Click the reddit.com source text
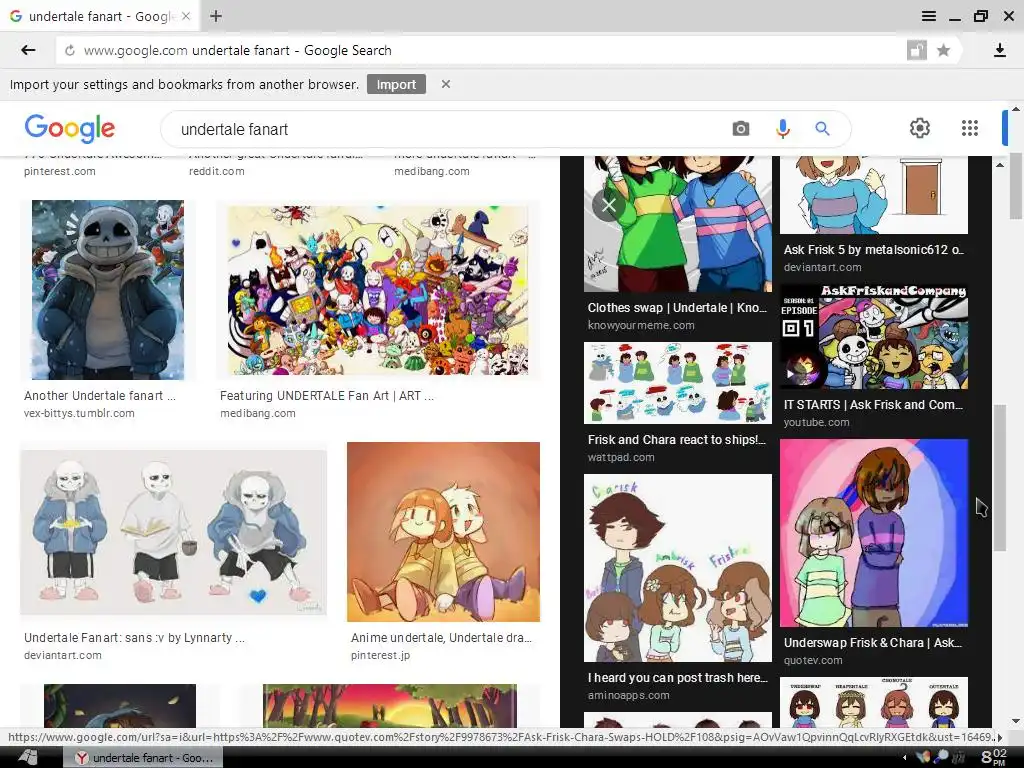 click(217, 171)
